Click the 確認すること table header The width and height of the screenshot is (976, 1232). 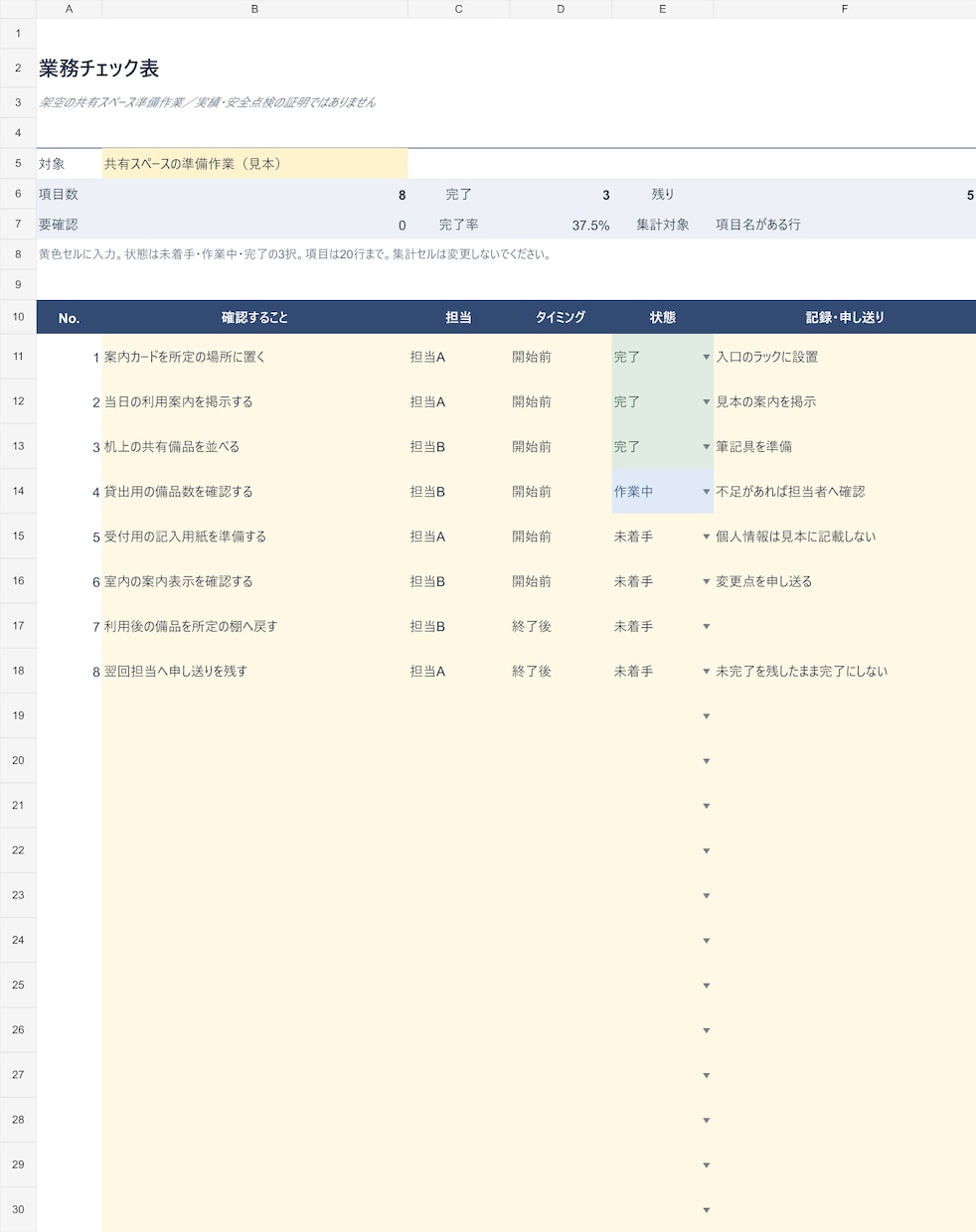click(254, 318)
